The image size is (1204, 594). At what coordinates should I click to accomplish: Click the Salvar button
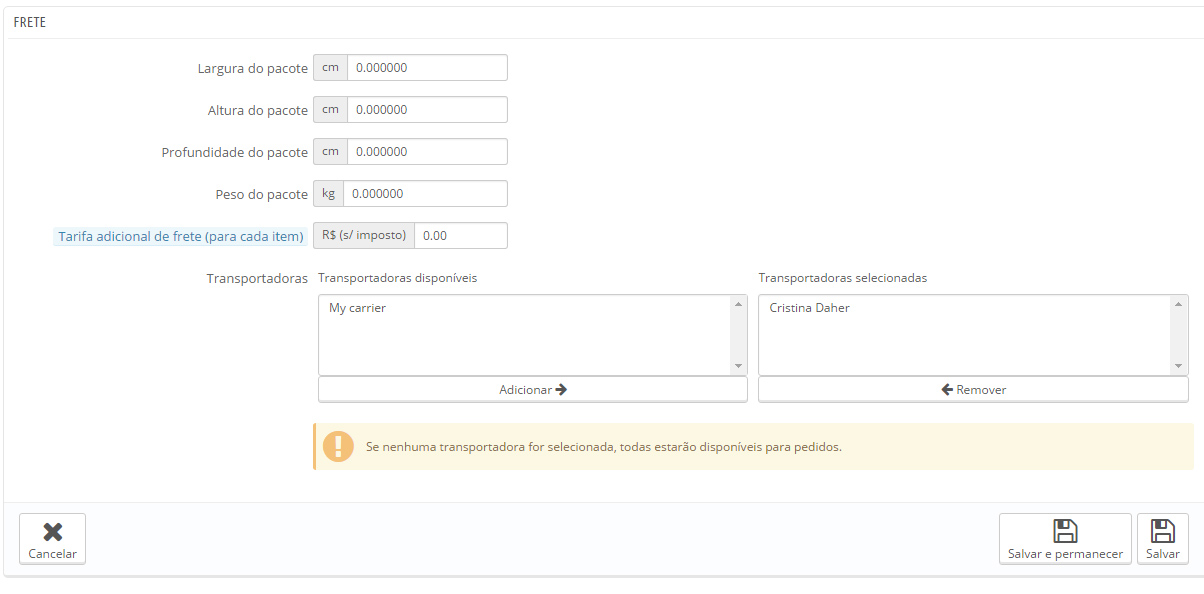(x=1163, y=539)
